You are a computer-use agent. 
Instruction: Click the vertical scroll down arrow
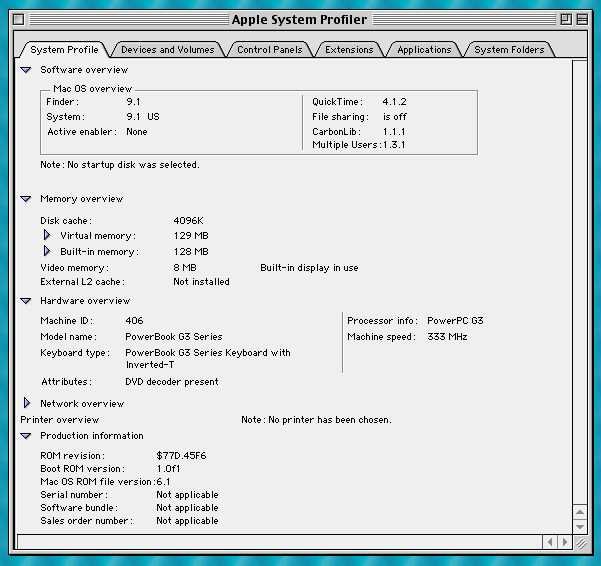[x=580, y=527]
